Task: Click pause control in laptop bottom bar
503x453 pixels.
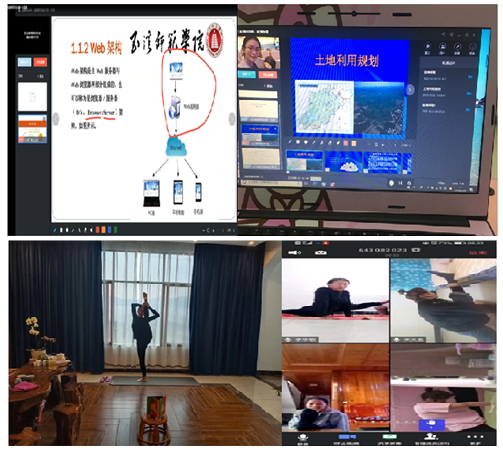Action: (400, 183)
